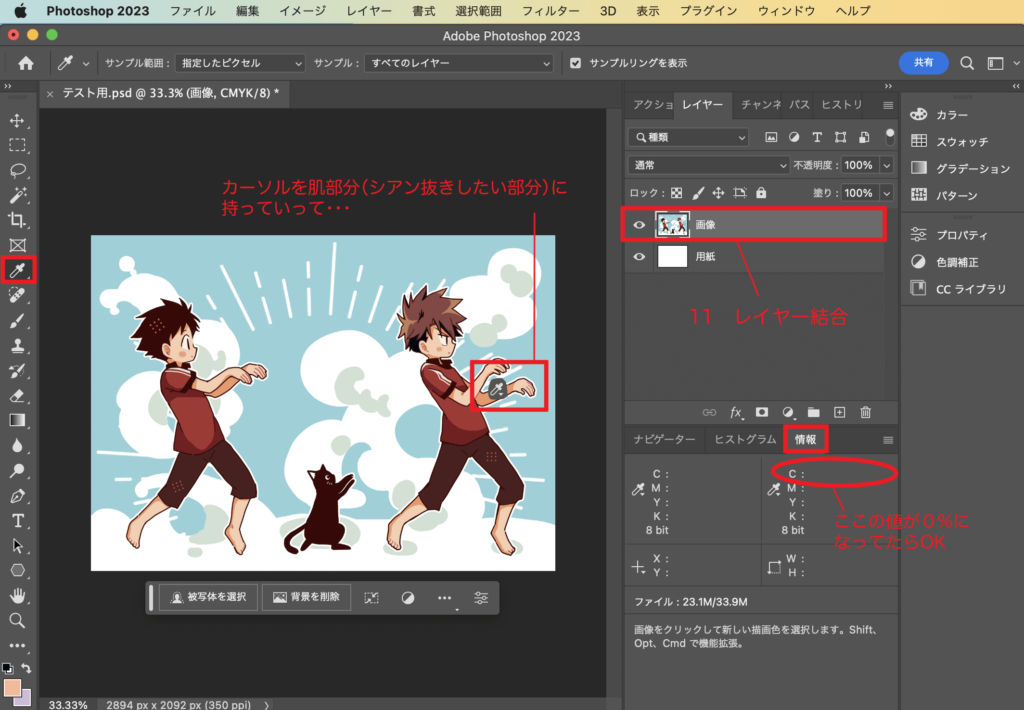Select the Gradient tool
1024x710 pixels.
click(17, 421)
